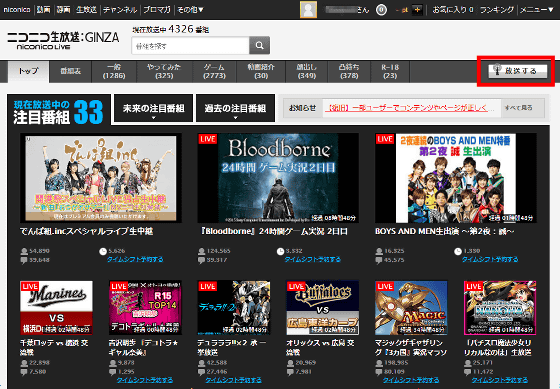560x389 pixels.
Task: Click the niconico LIVE GINZA logo
Action: coord(63,41)
